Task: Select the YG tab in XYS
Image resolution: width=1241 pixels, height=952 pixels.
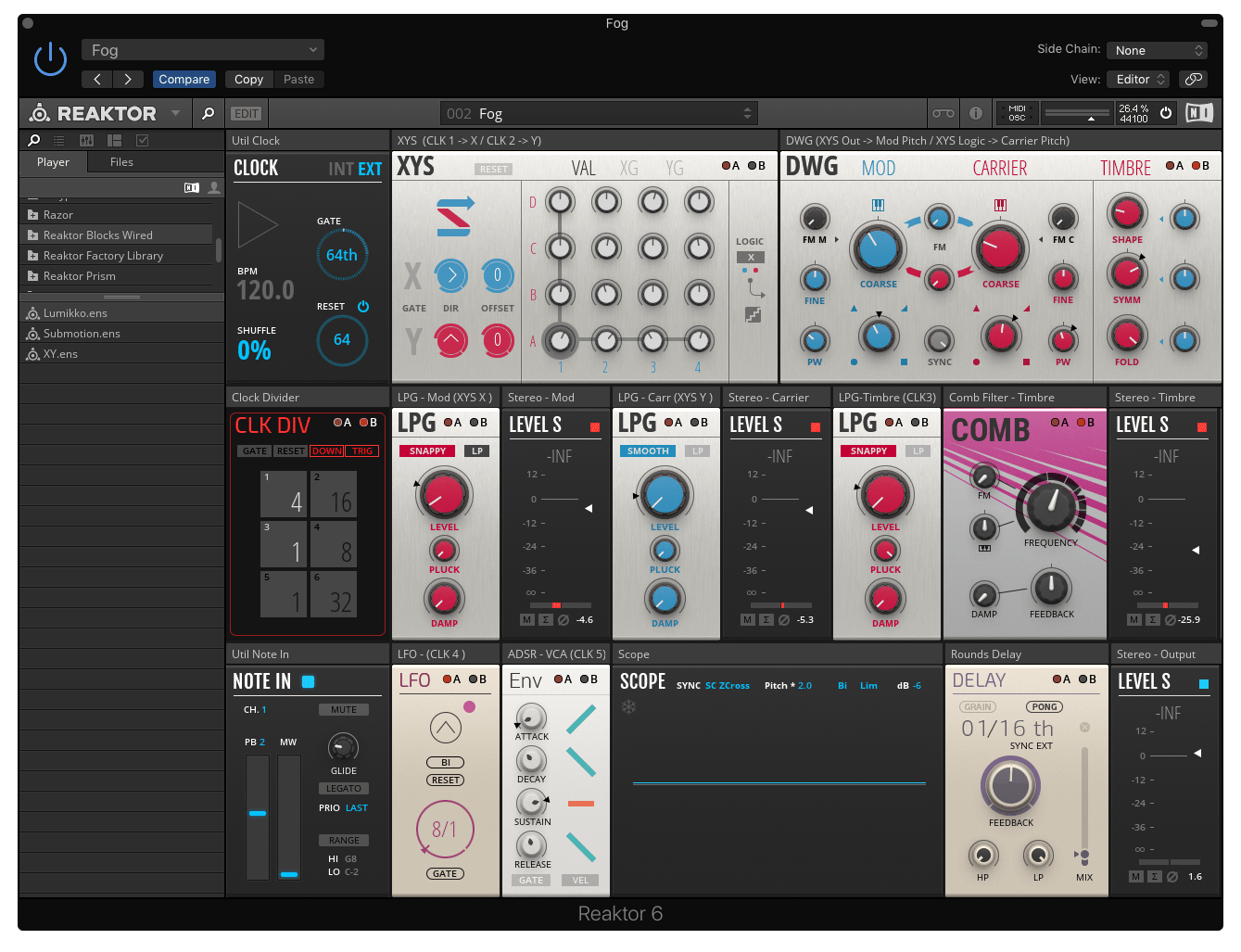Action: pos(675,169)
